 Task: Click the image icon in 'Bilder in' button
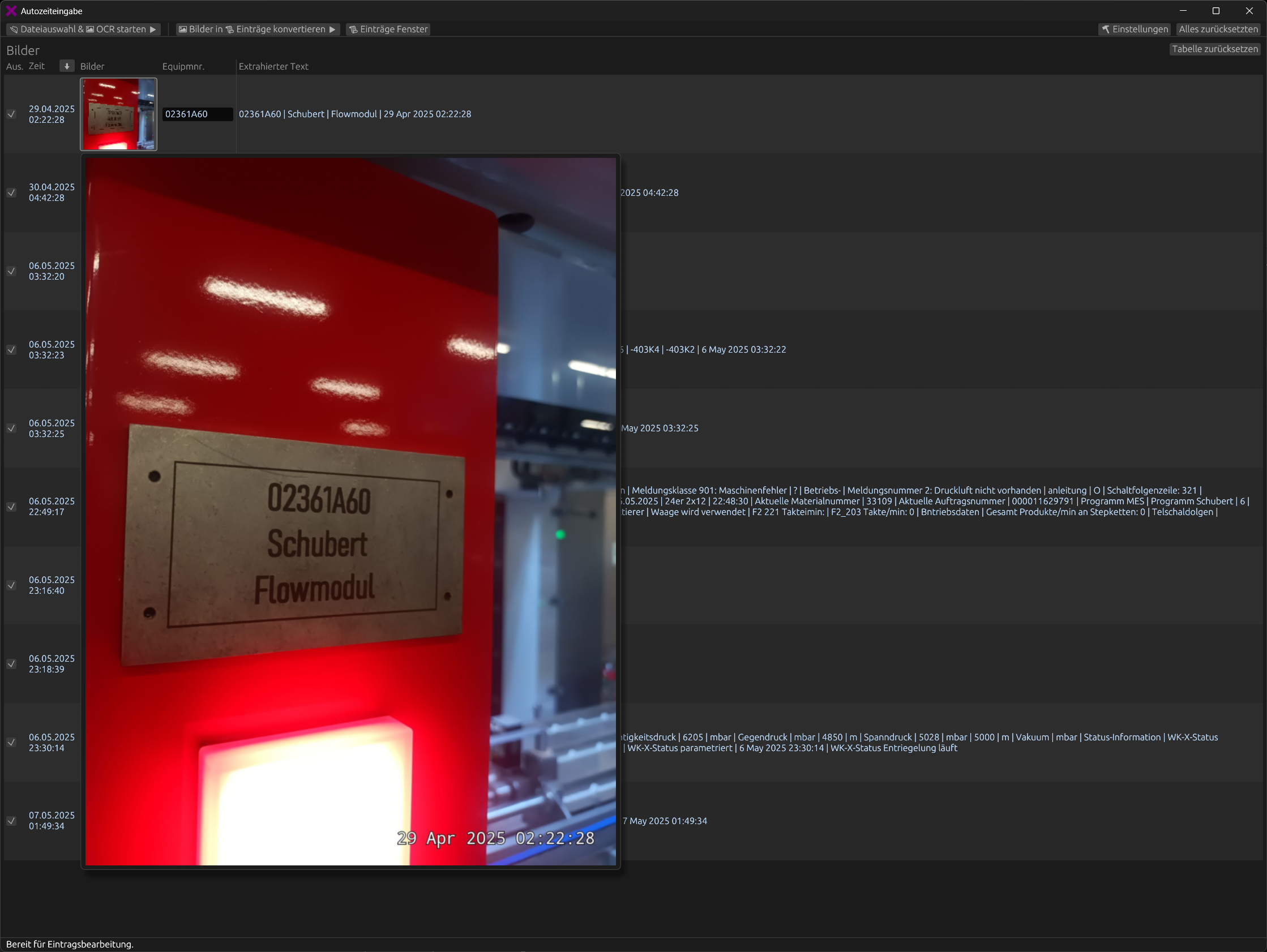click(182, 29)
